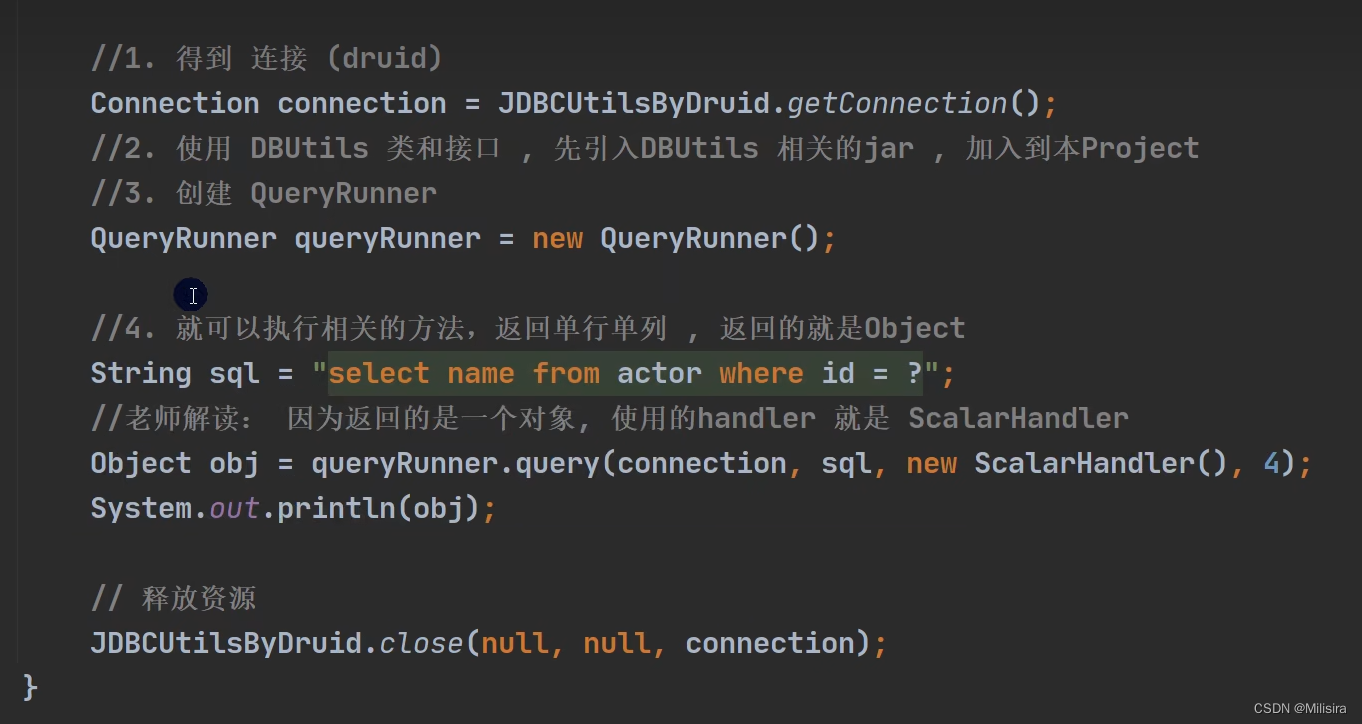Click 'String' type in the sql declaration
The width and height of the screenshot is (1362, 724).
click(x=141, y=374)
